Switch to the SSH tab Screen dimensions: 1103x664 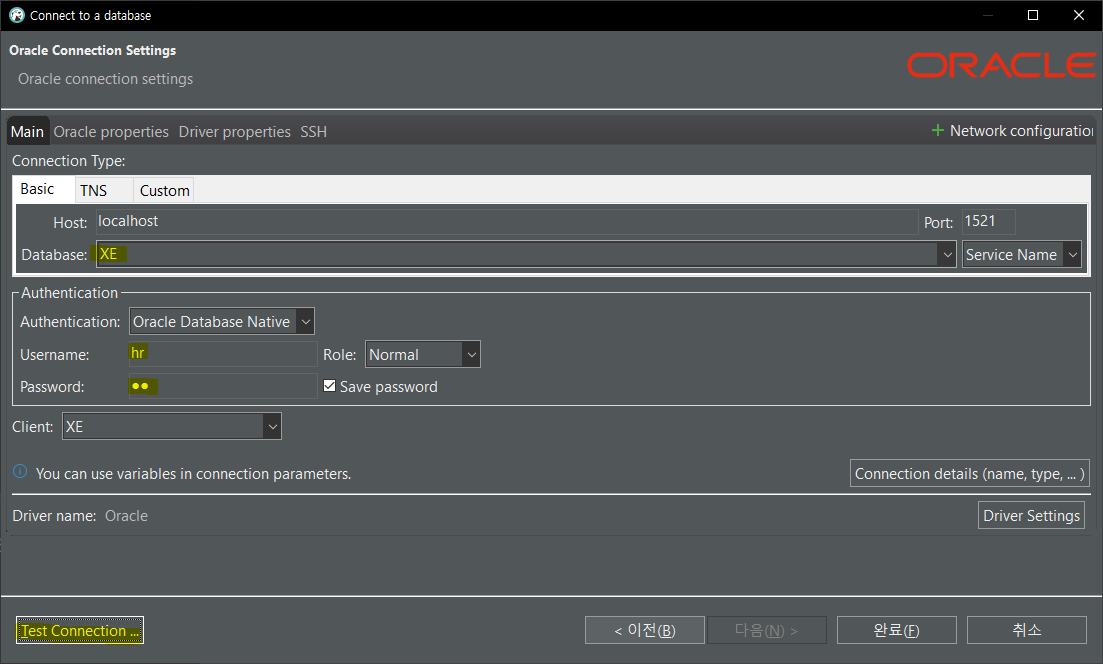tap(314, 132)
